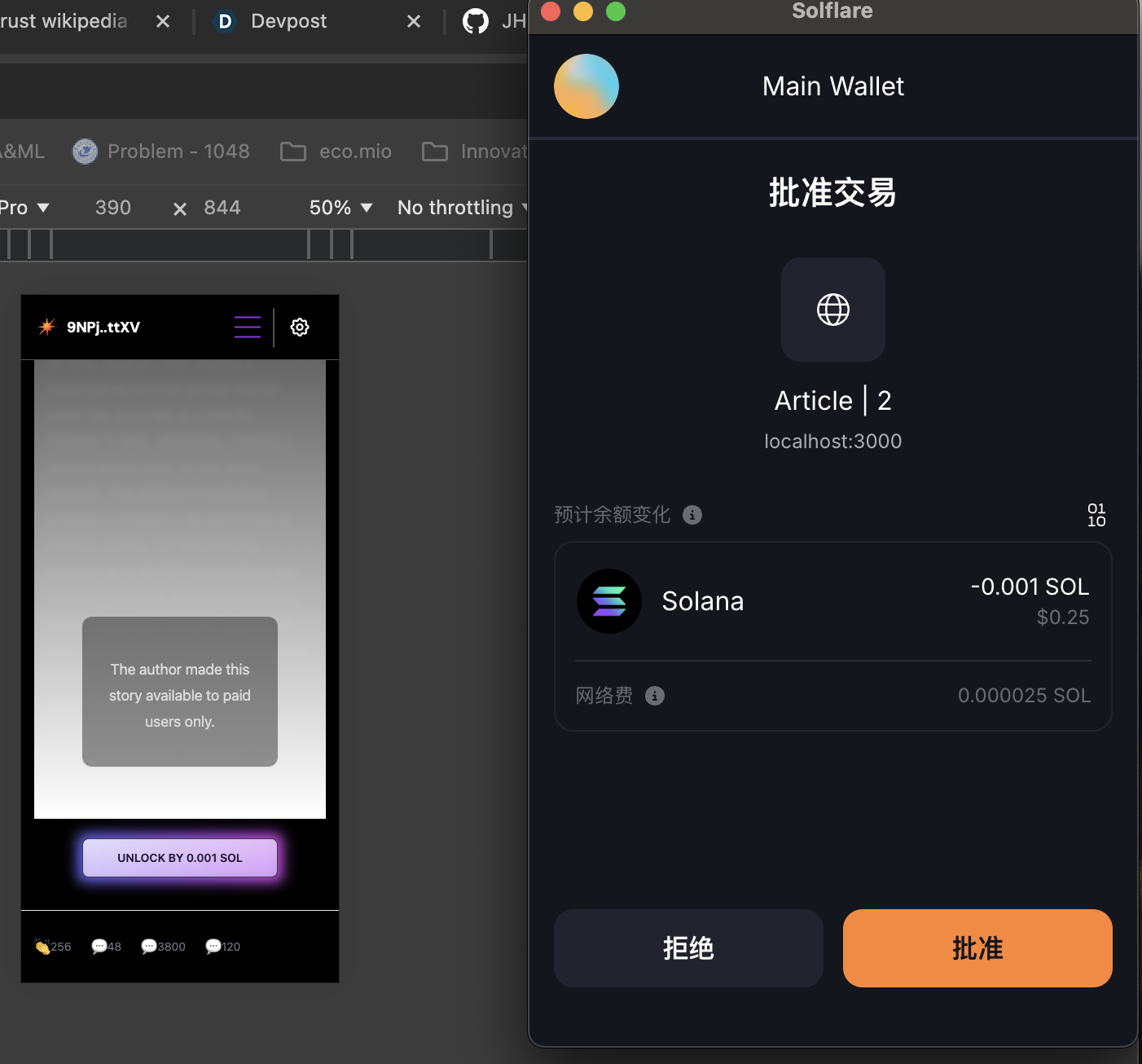
Task: Approve the transaction with 批准 button
Action: [977, 948]
